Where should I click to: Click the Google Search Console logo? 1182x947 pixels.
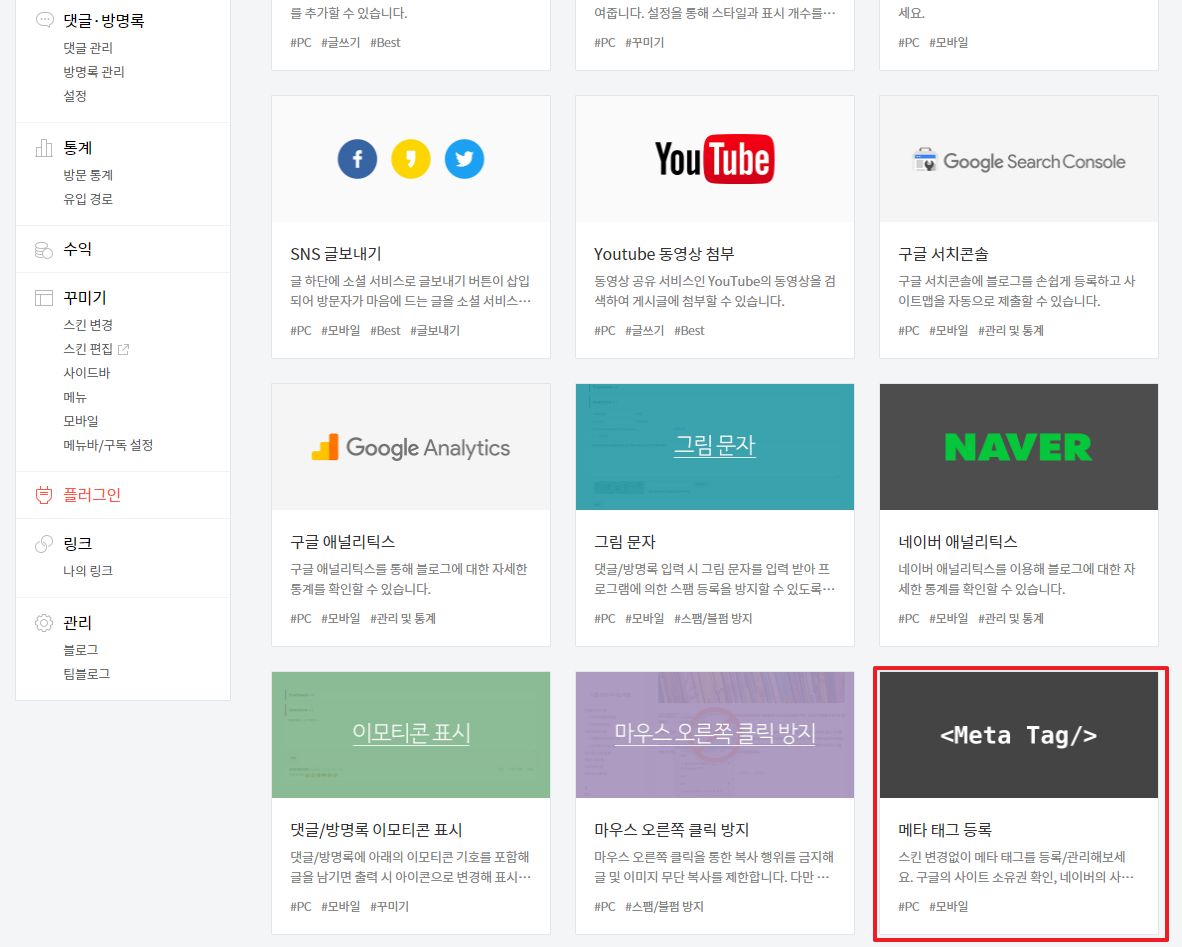1018,161
